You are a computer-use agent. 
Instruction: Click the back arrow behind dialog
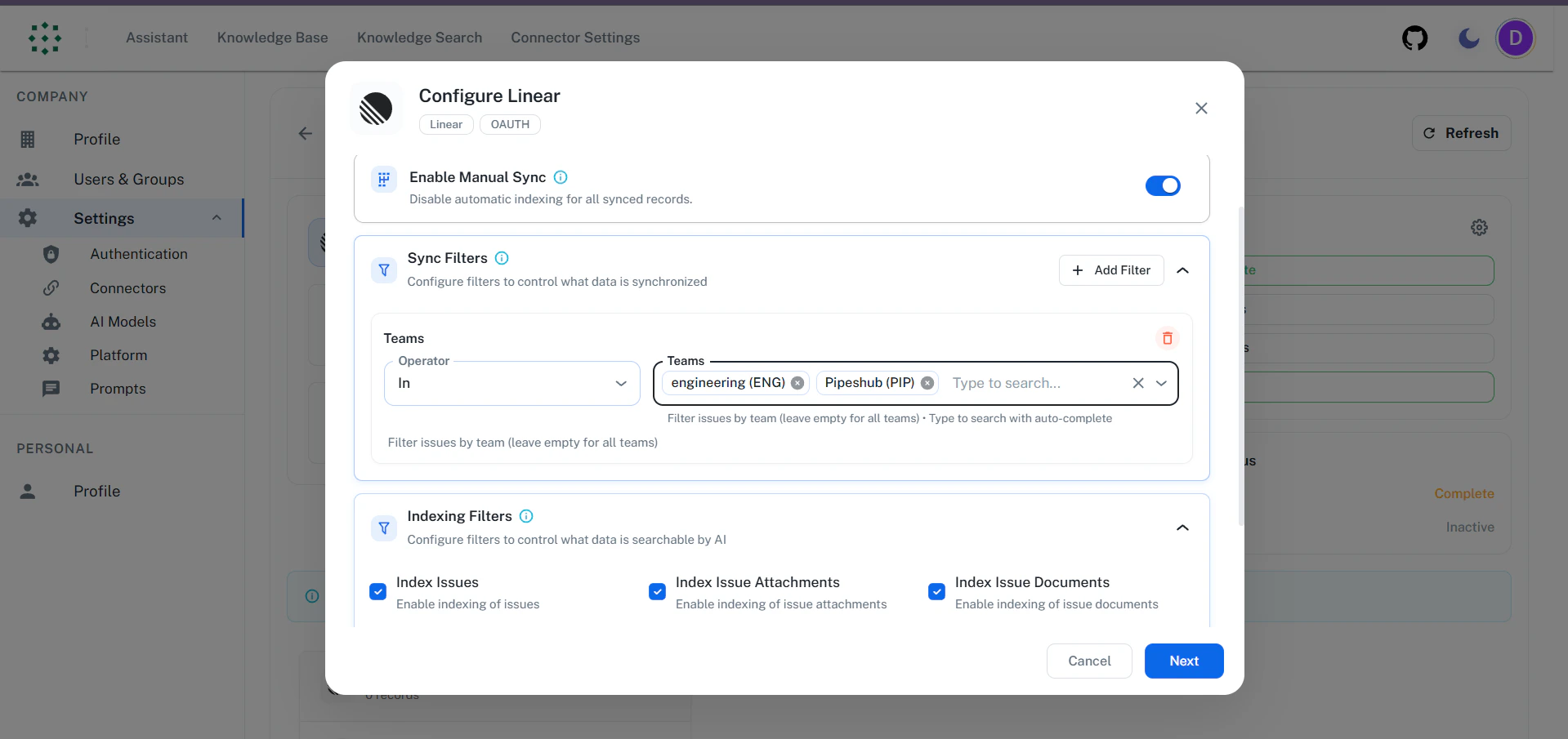tap(306, 133)
